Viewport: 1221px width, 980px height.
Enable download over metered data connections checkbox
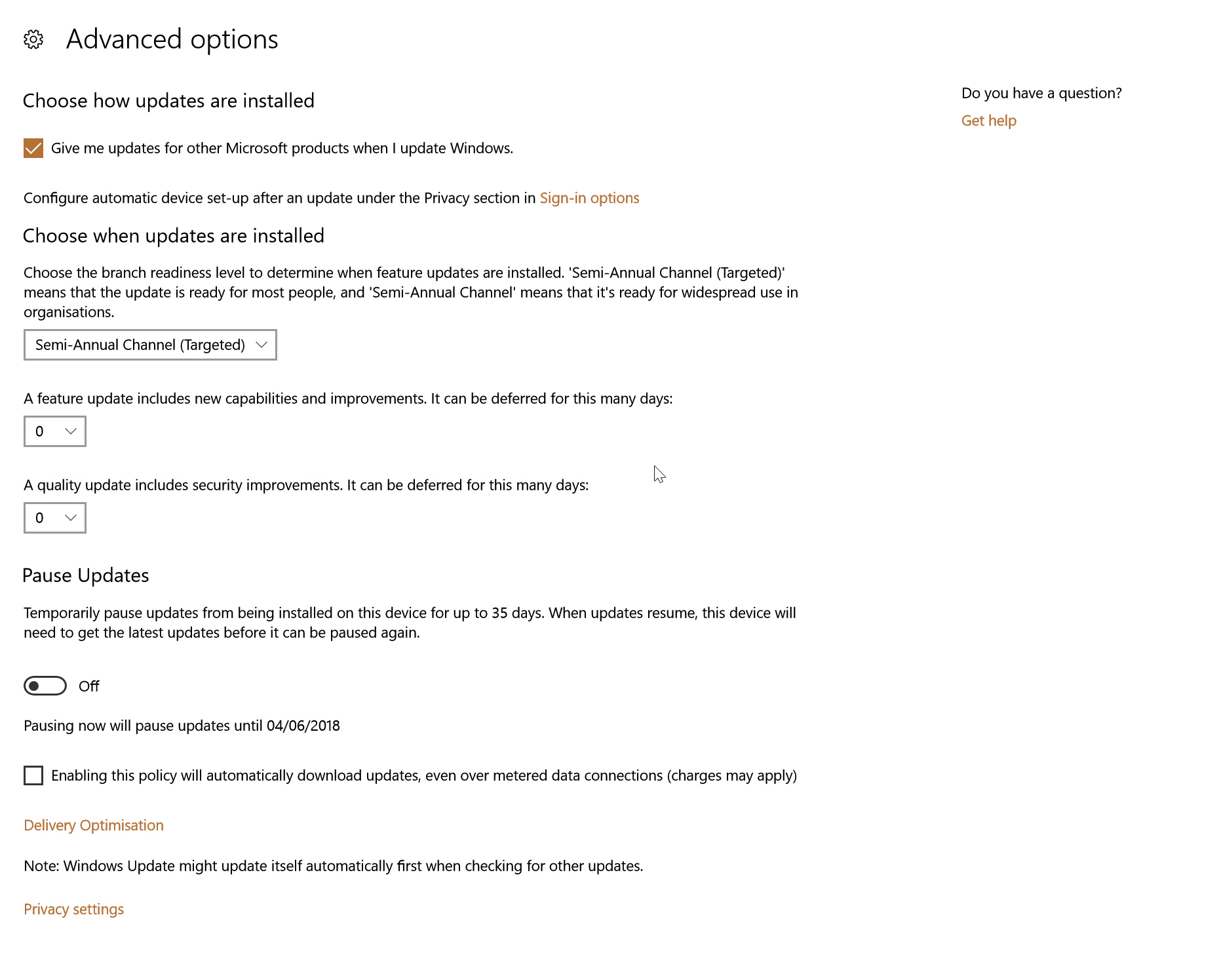coord(33,775)
